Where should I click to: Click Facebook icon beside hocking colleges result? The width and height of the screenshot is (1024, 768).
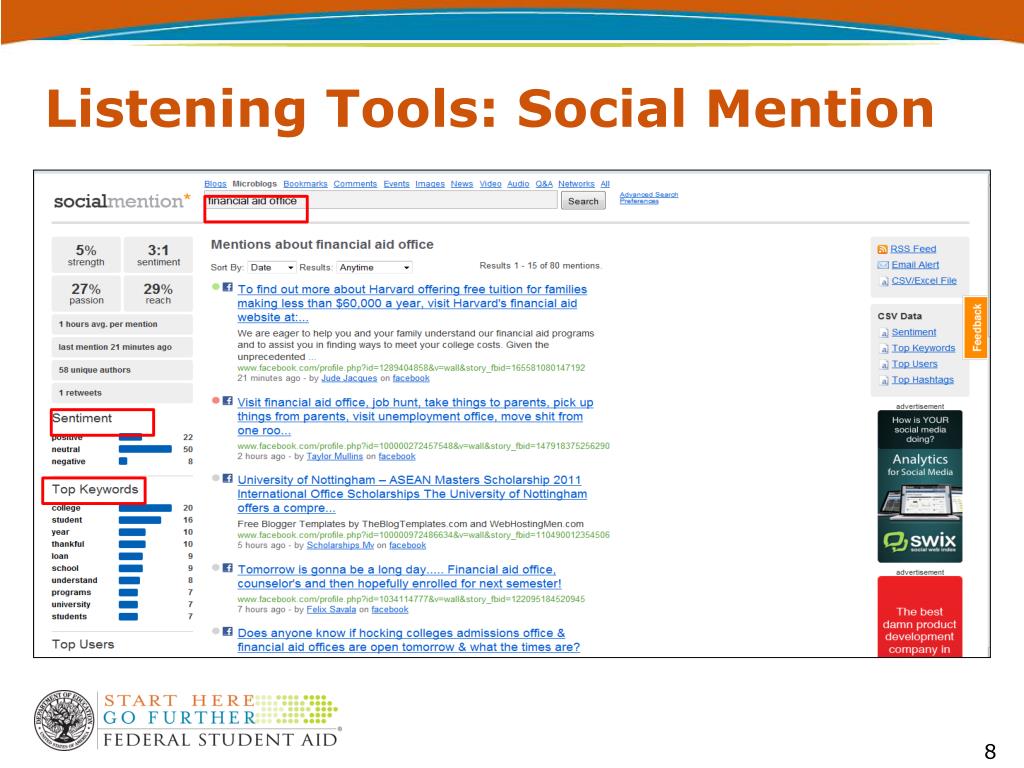(227, 631)
